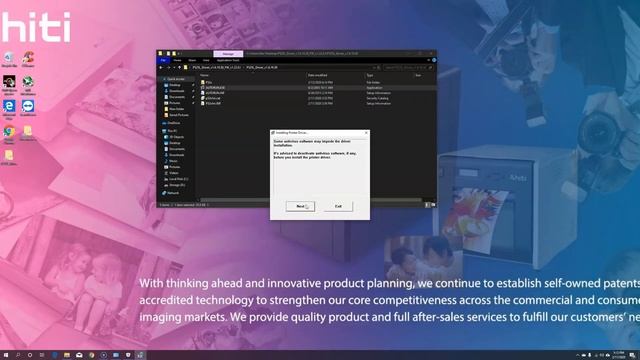Open the Microsoft Edge desktop shortcut
This screenshot has width=640, height=360.
[9, 109]
